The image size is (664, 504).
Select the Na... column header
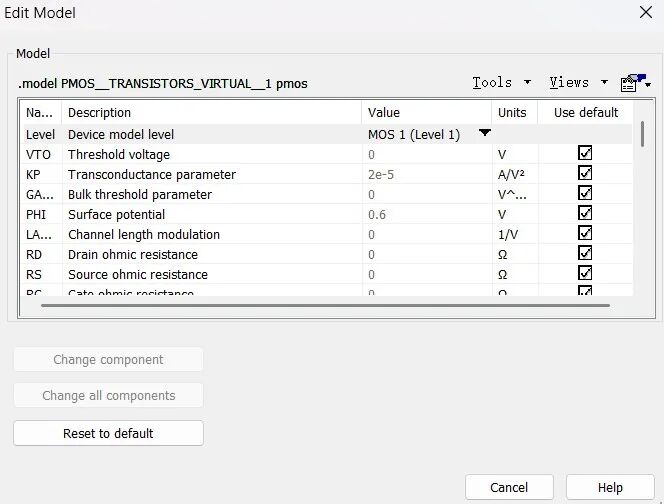tap(41, 113)
